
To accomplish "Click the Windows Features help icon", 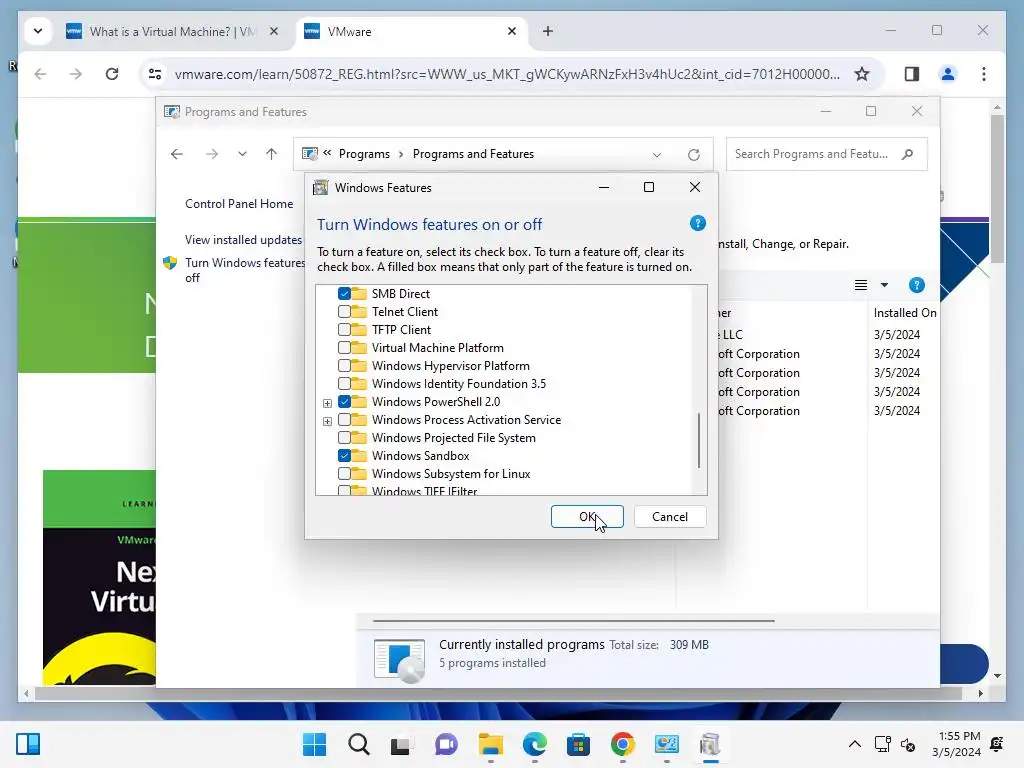I will 697,223.
